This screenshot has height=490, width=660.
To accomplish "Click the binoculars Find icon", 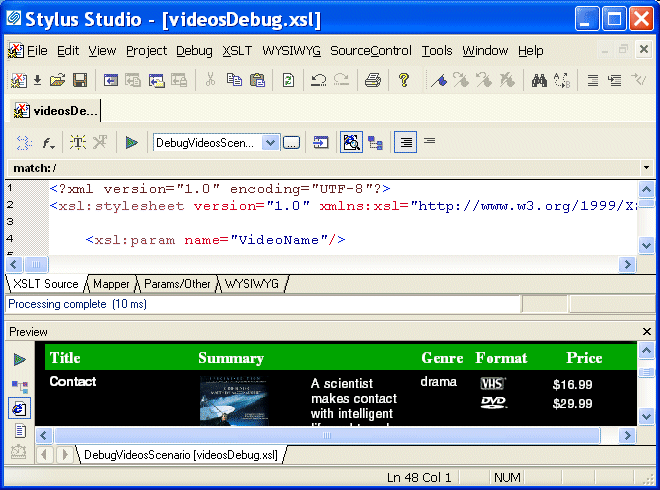I will [x=539, y=81].
